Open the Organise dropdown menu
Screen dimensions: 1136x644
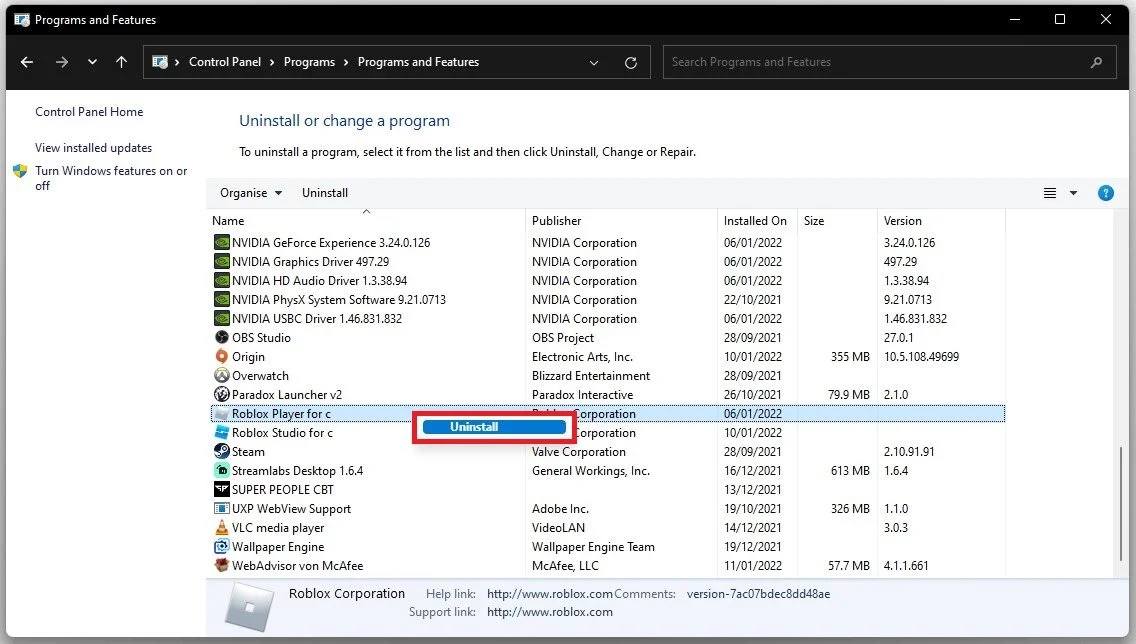point(251,193)
